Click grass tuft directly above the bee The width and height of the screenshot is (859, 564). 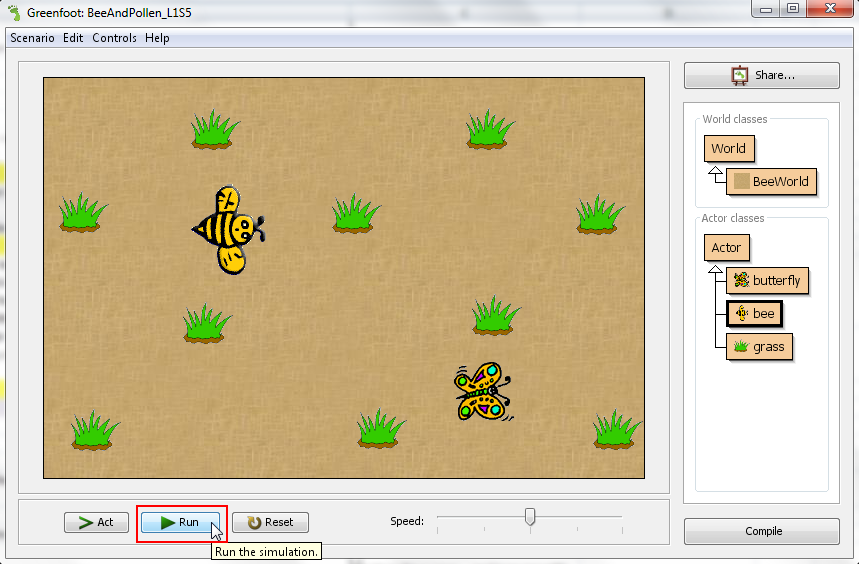tap(215, 129)
